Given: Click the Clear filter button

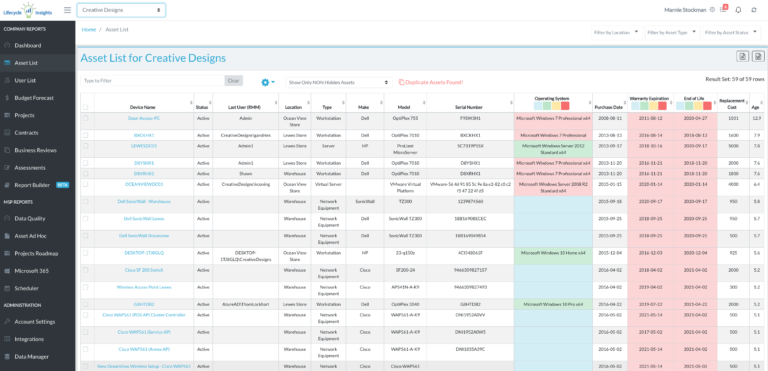Looking at the screenshot, I should click(x=234, y=80).
